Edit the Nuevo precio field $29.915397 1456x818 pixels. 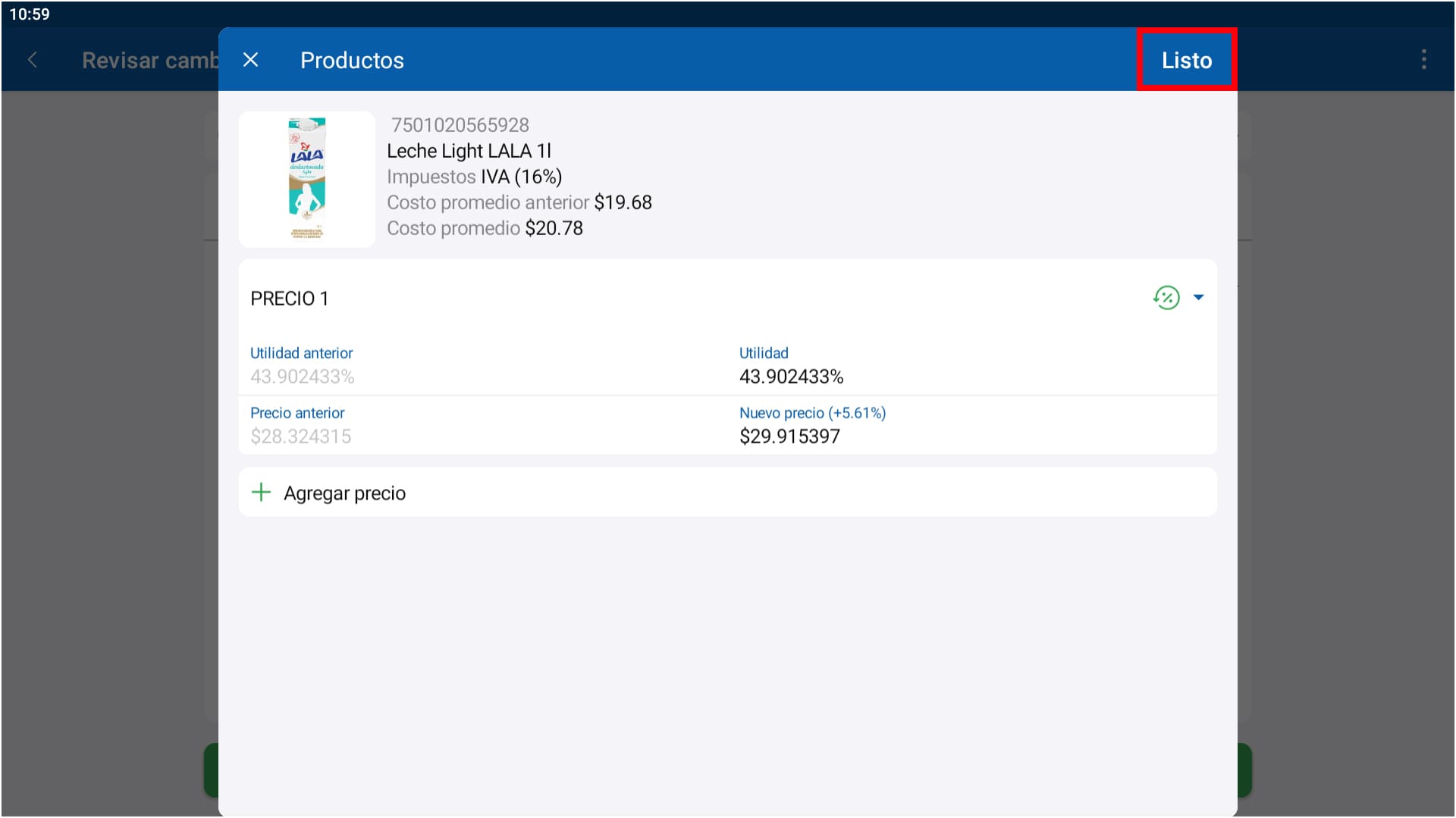pos(789,437)
